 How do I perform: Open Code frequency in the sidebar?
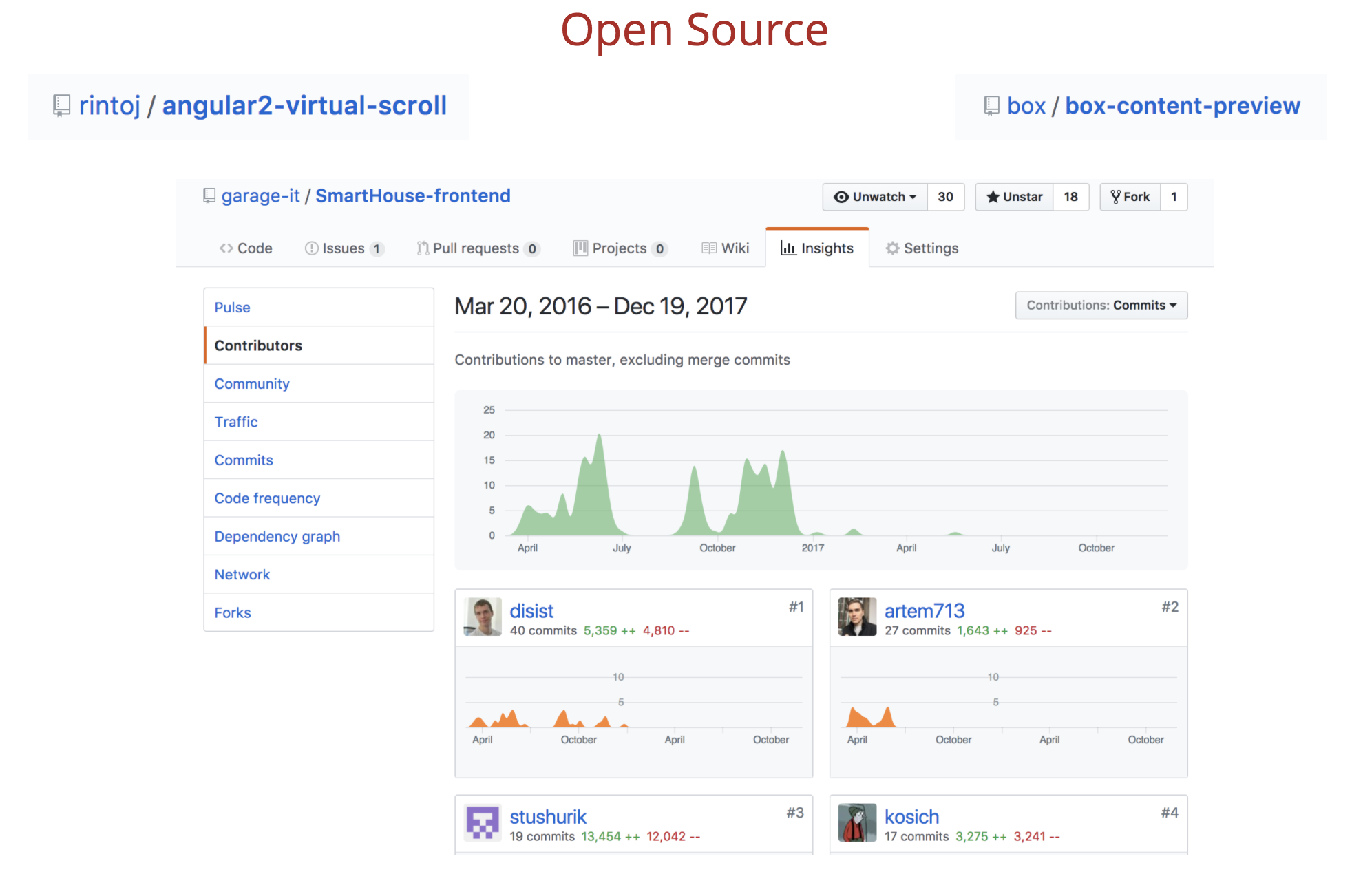tap(267, 498)
